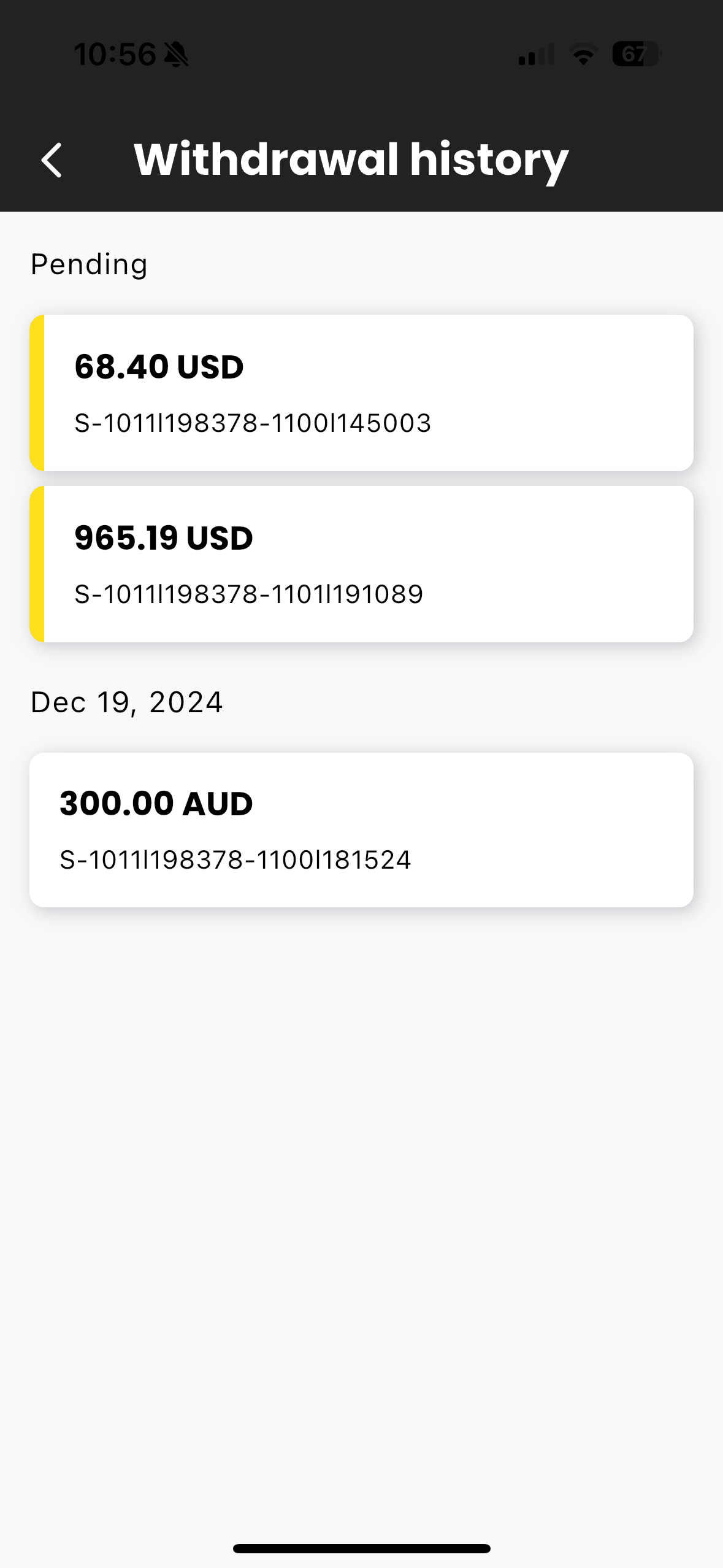Tap the Wi-Fi status icon
Screen dimensions: 723x1568
(x=583, y=55)
